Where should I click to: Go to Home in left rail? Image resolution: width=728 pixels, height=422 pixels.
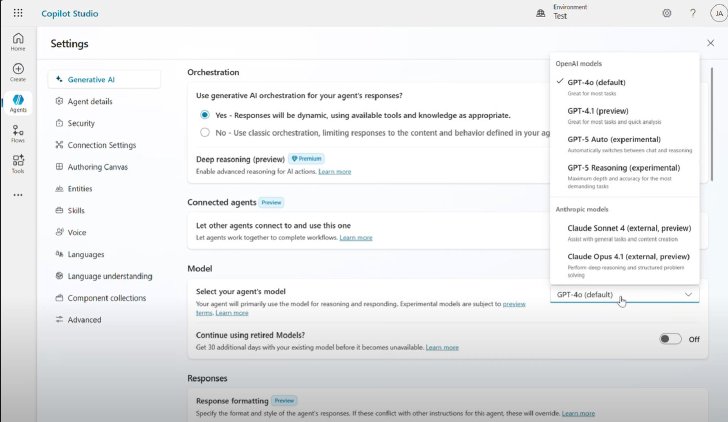click(18, 42)
